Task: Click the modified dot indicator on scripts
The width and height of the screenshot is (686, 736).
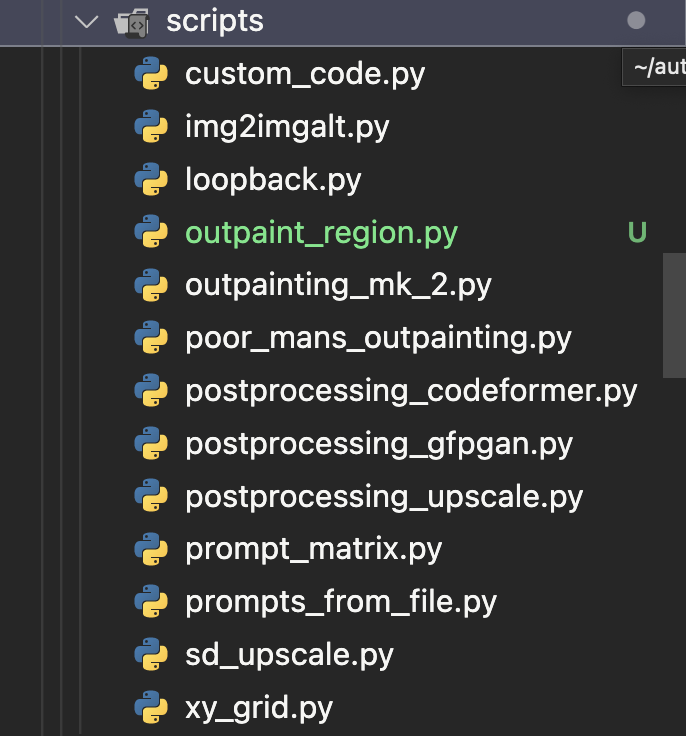Action: tap(636, 20)
